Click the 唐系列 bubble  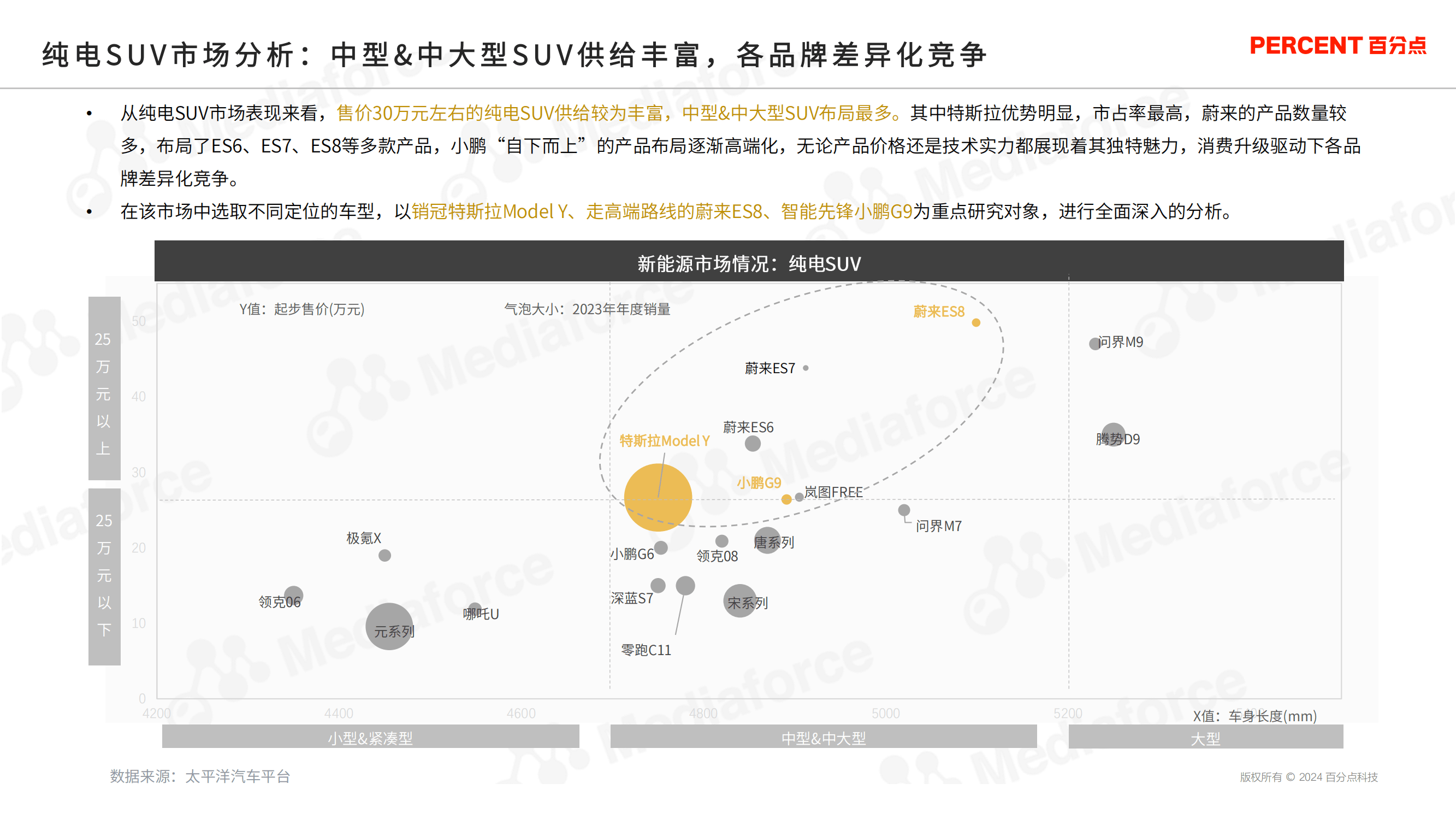coord(767,540)
